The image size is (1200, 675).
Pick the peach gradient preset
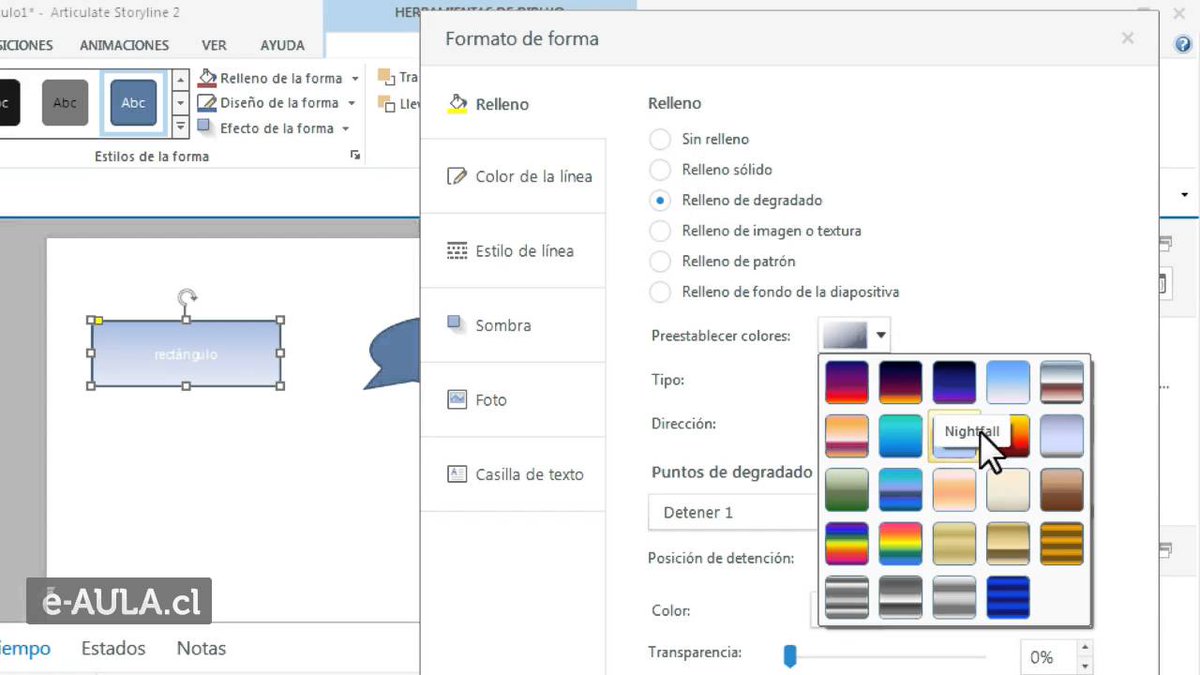[x=955, y=490]
